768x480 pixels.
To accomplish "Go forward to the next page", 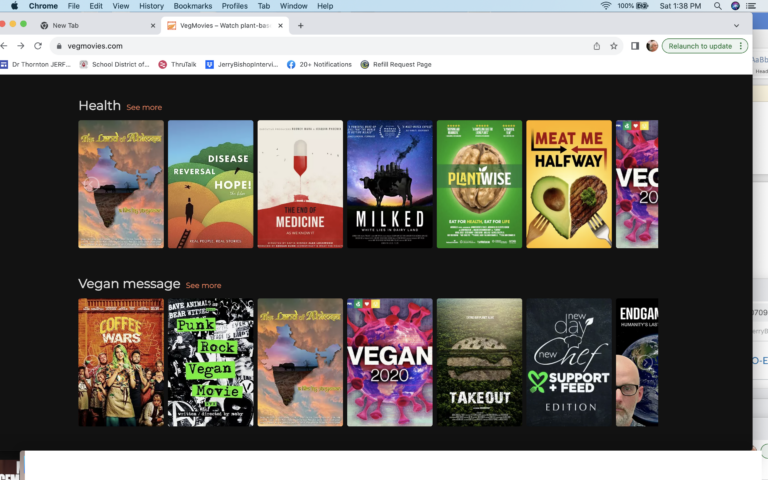I will coord(21,46).
